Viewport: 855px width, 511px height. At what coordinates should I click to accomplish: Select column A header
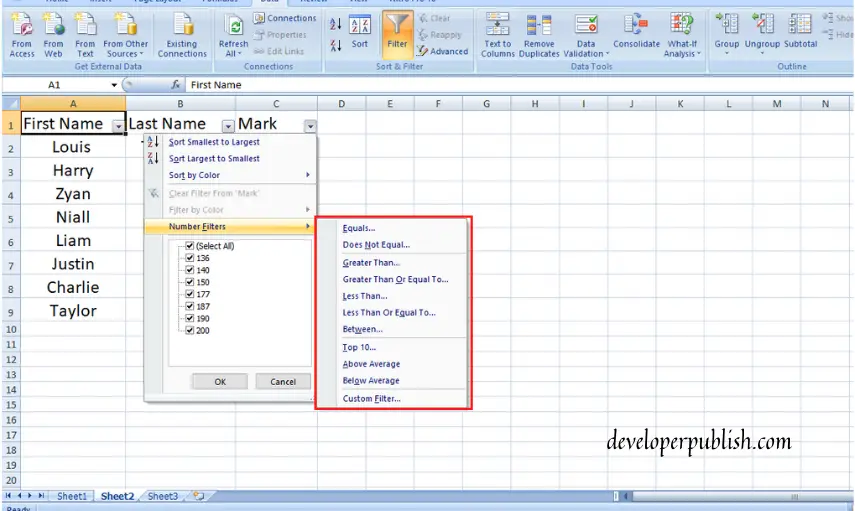tap(73, 104)
